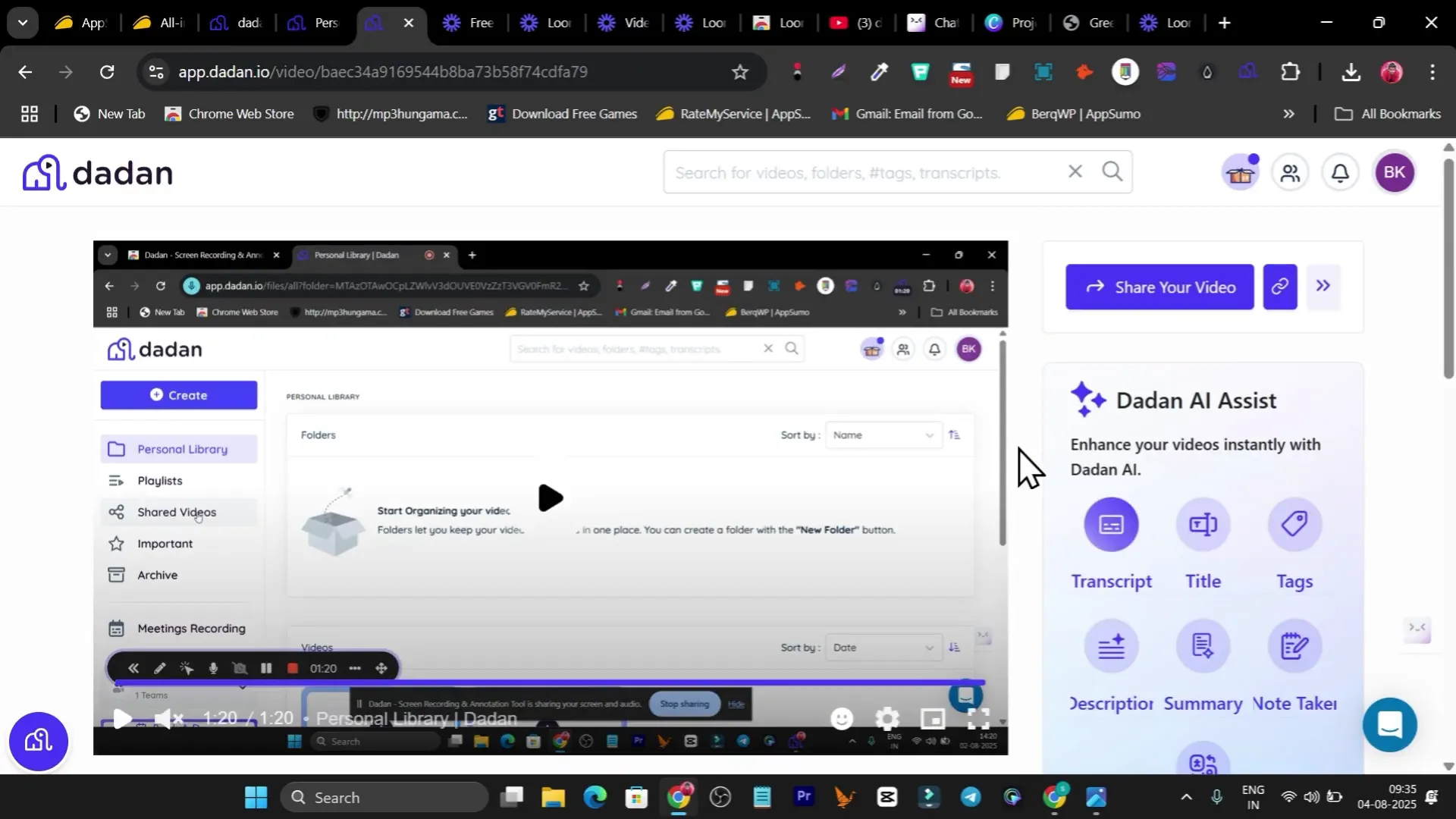
Task: Play the video with center play button
Action: click(551, 498)
